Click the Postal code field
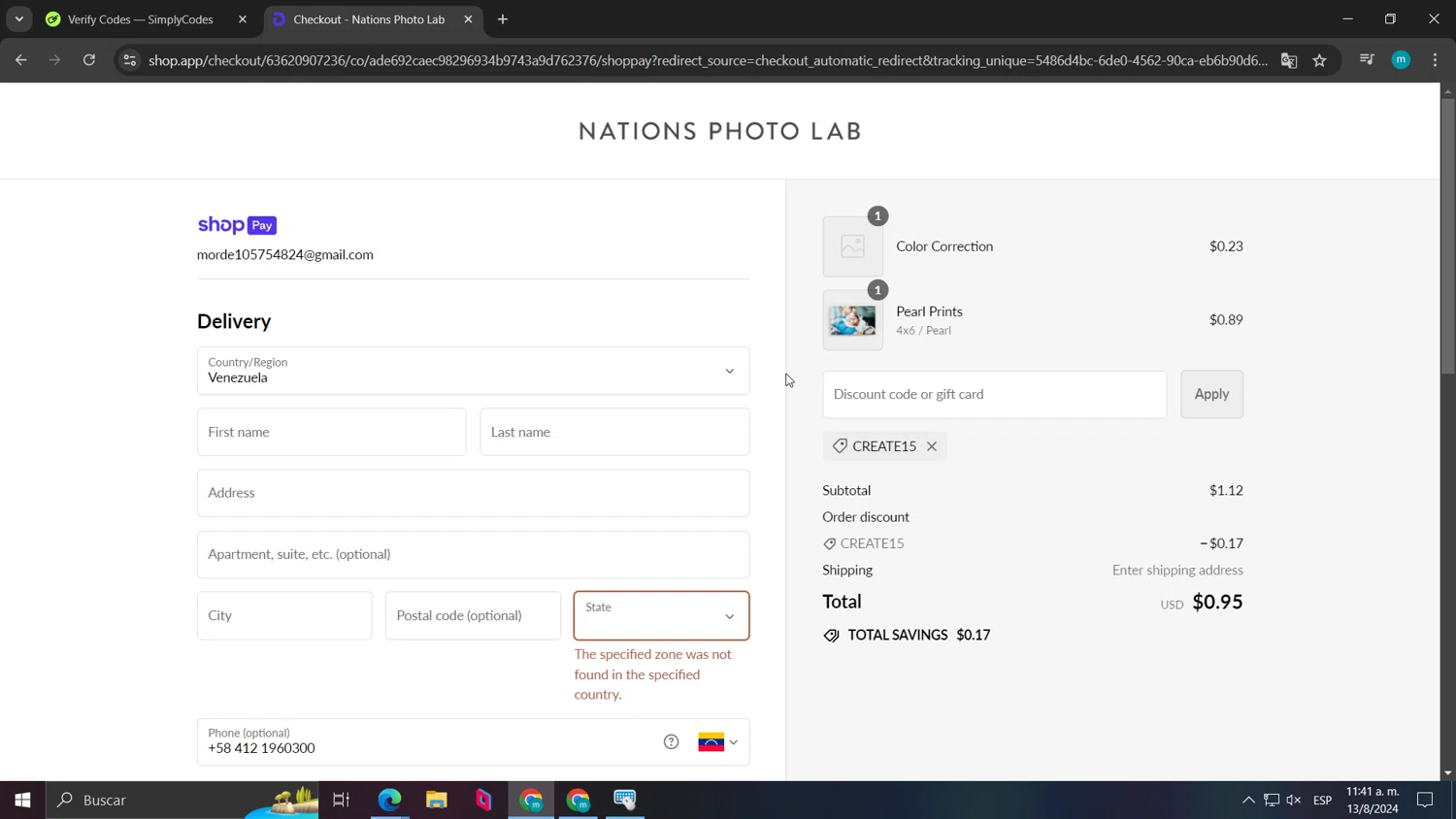 pos(473,615)
